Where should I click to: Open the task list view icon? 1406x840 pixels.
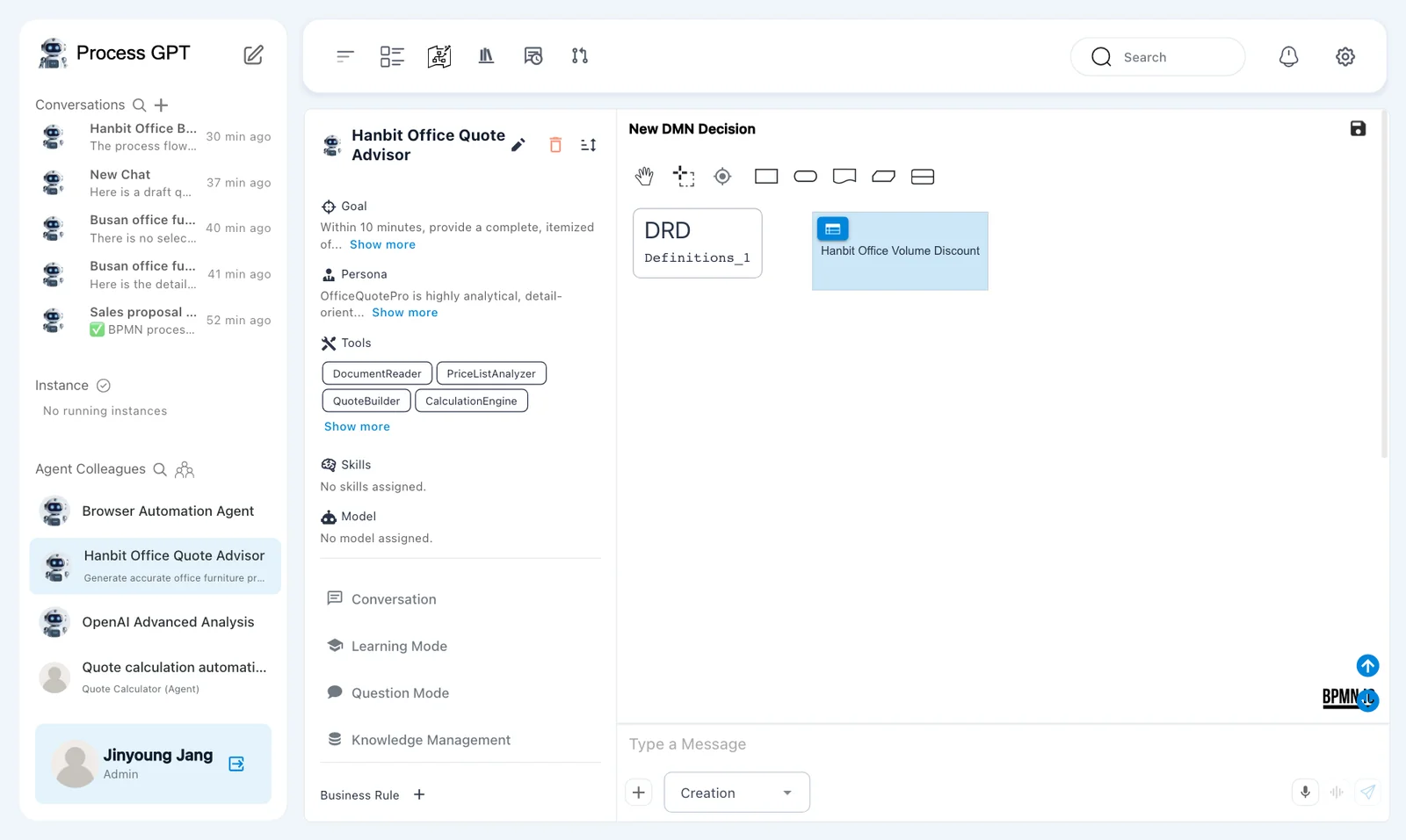pyautogui.click(x=392, y=56)
